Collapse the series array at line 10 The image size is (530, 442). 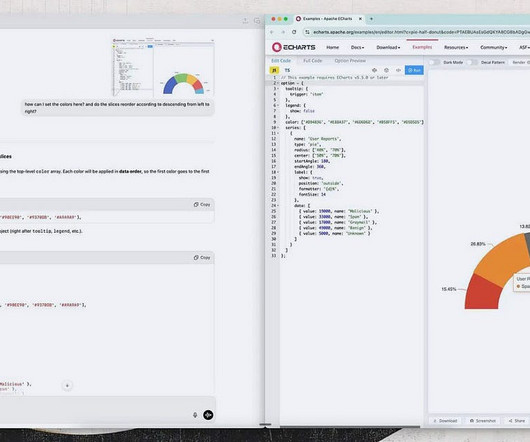278,128
